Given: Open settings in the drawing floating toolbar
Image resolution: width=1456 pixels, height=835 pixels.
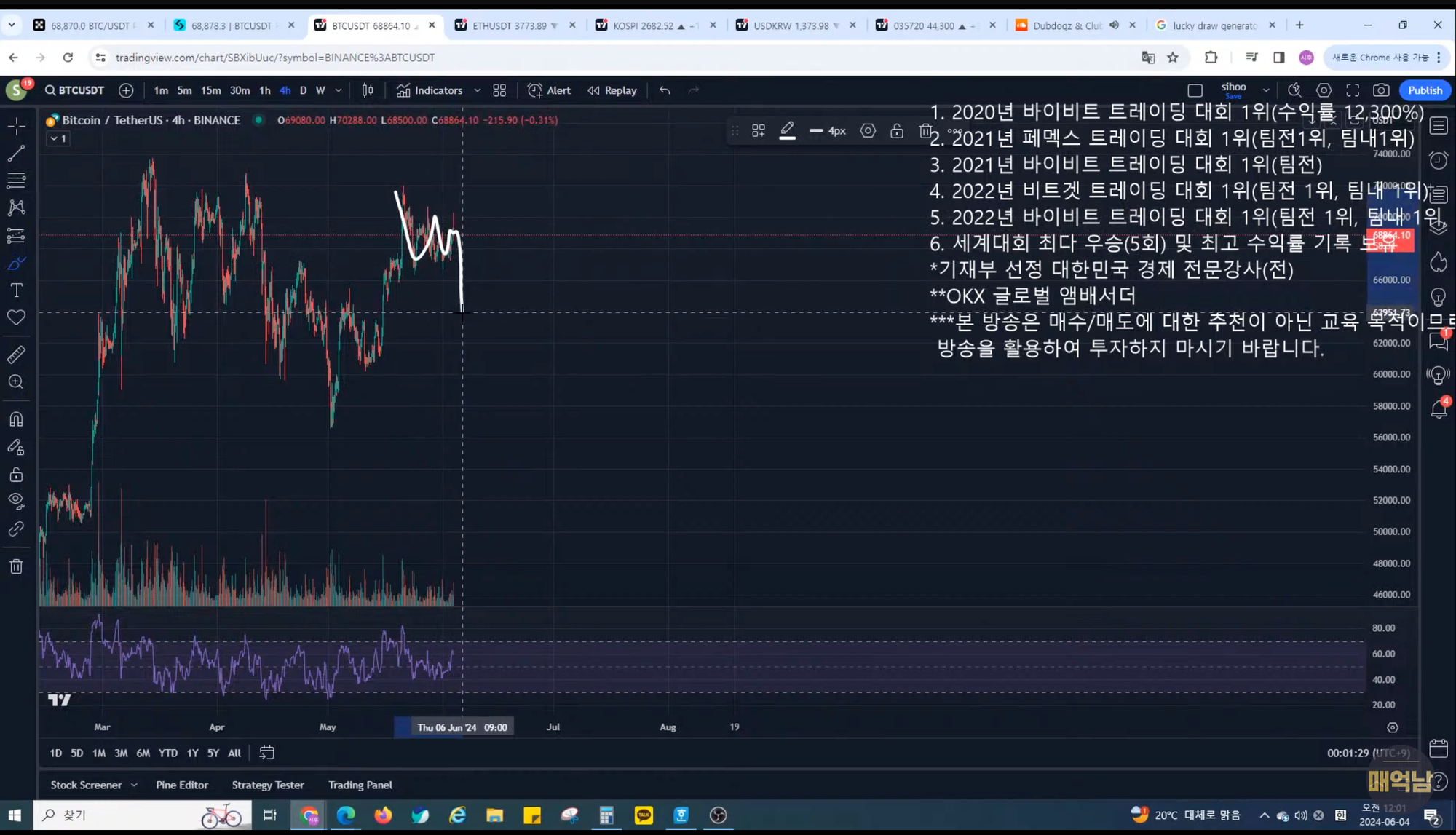Looking at the screenshot, I should (868, 131).
